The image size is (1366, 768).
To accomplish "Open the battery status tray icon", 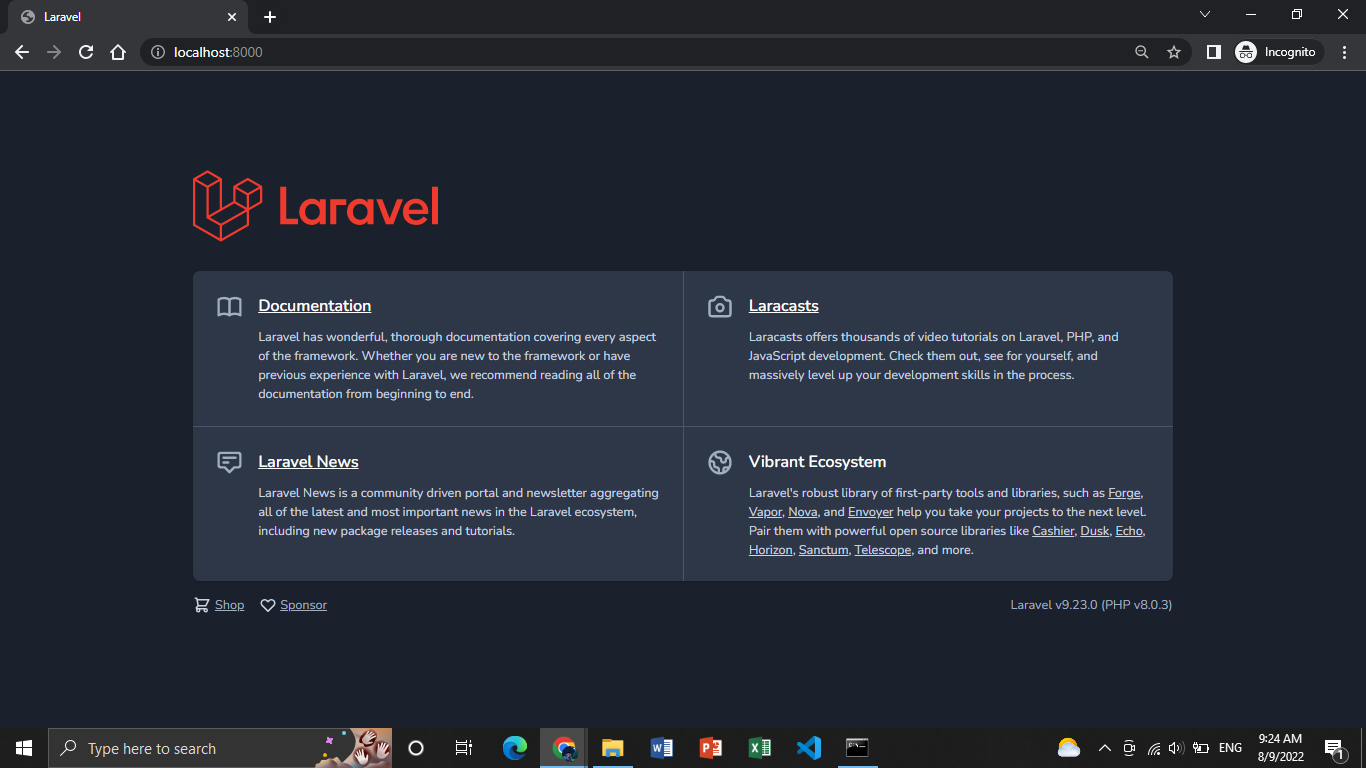I will coord(1201,748).
